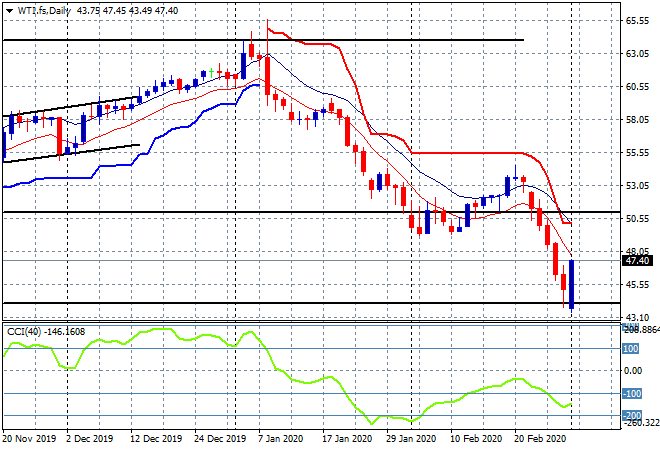Select the WTI.fs,Daily chart title text
660x450 pixels.
44,11
